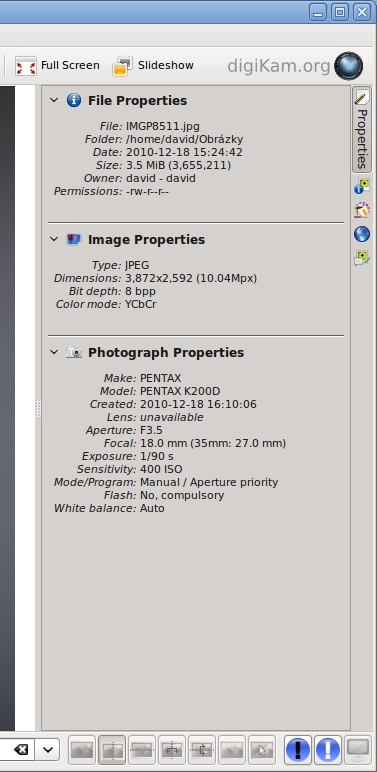Click color mode value YCbCr

[x=141, y=304]
